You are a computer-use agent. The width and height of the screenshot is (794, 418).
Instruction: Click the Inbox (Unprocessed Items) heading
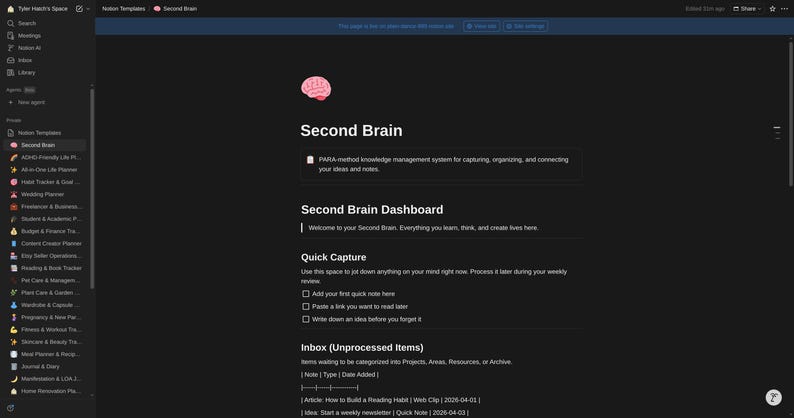click(362, 348)
